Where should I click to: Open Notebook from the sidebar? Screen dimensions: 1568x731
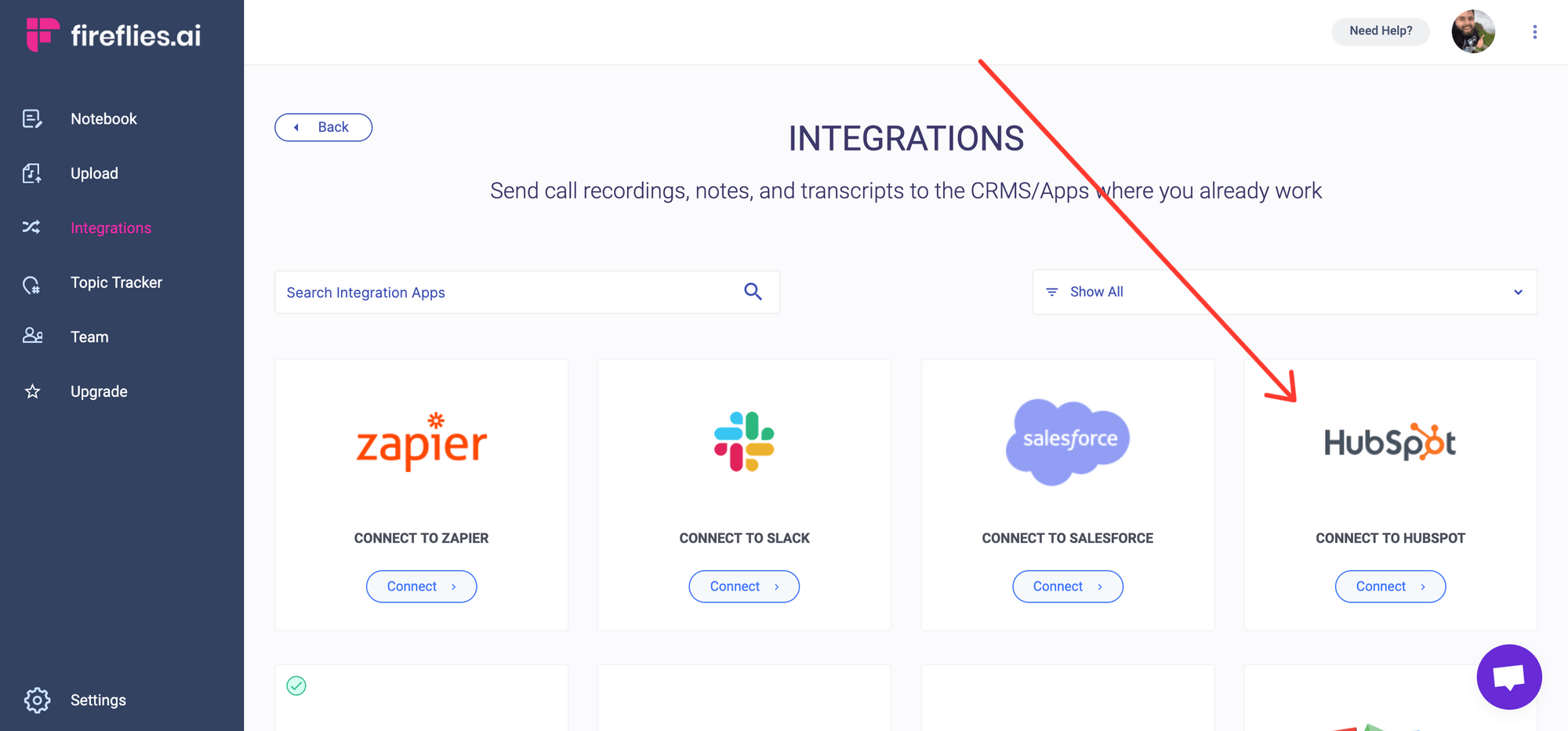click(x=32, y=118)
